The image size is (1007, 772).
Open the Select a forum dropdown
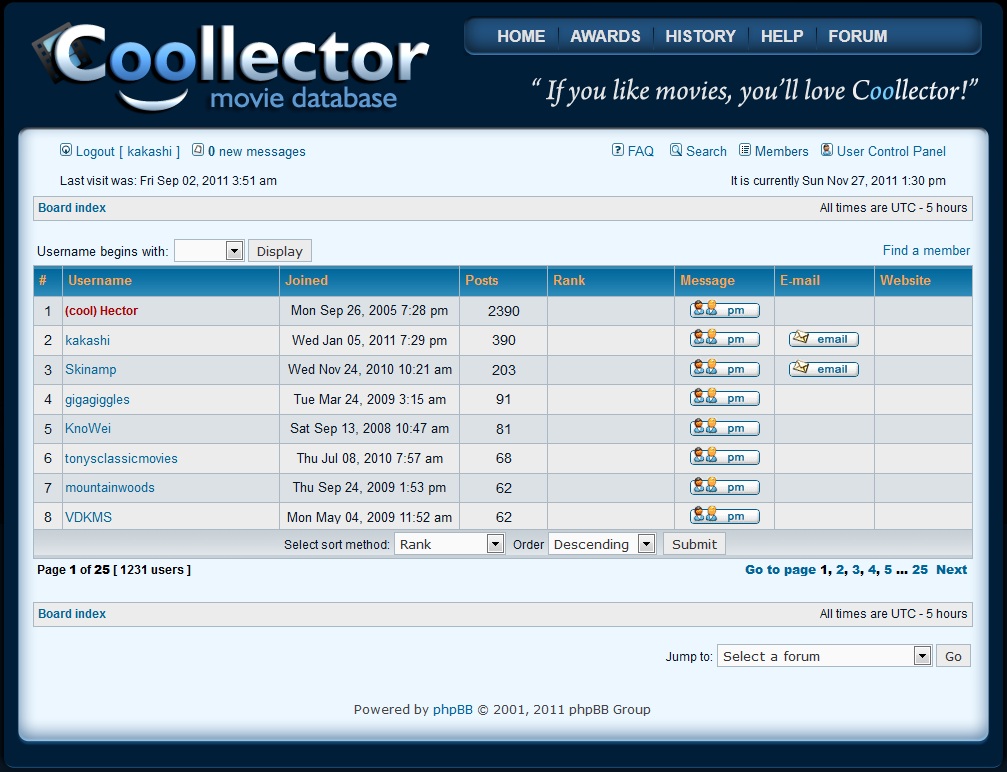click(825, 656)
